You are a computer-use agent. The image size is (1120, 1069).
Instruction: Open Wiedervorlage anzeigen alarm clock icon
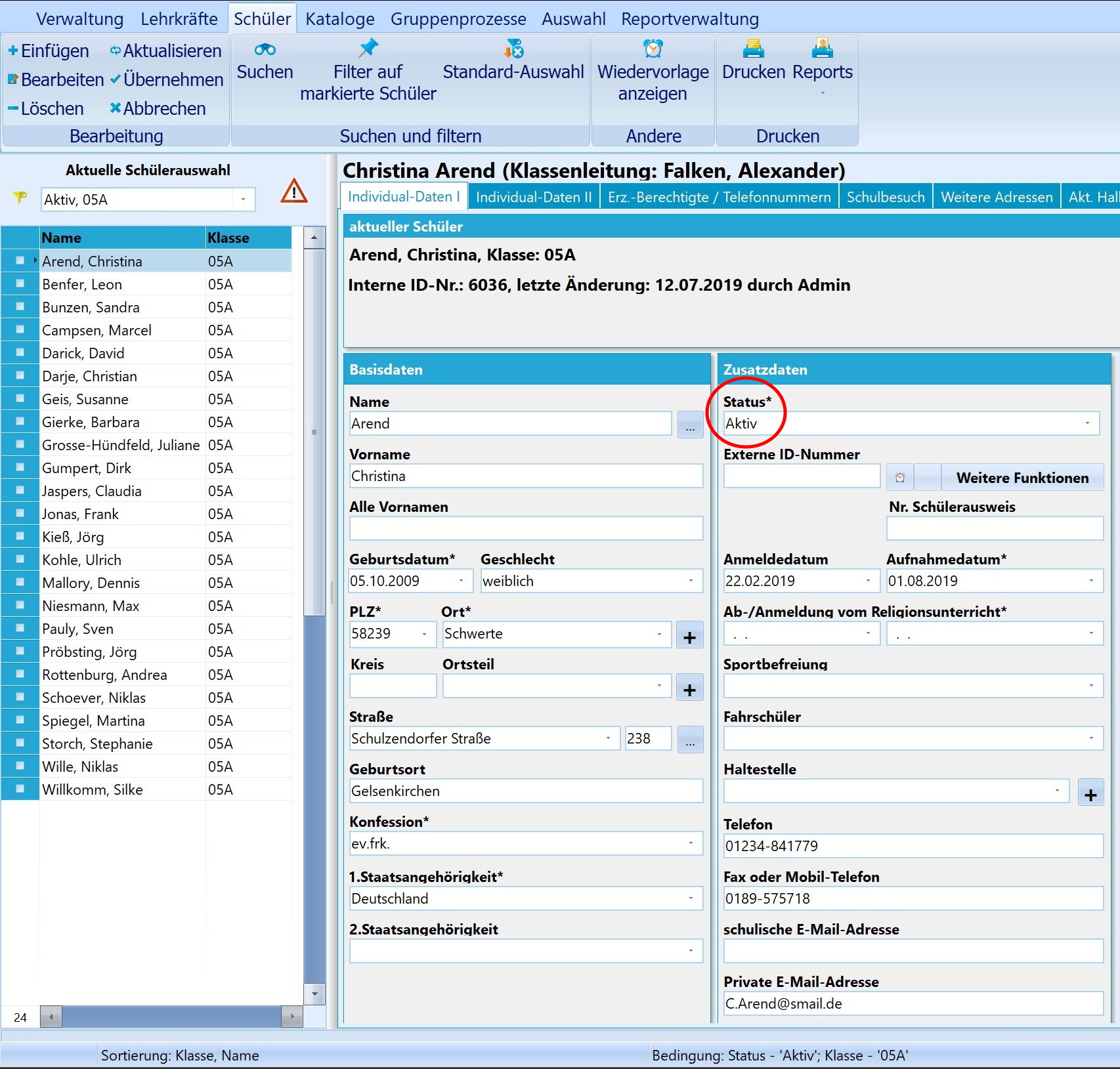click(x=653, y=49)
